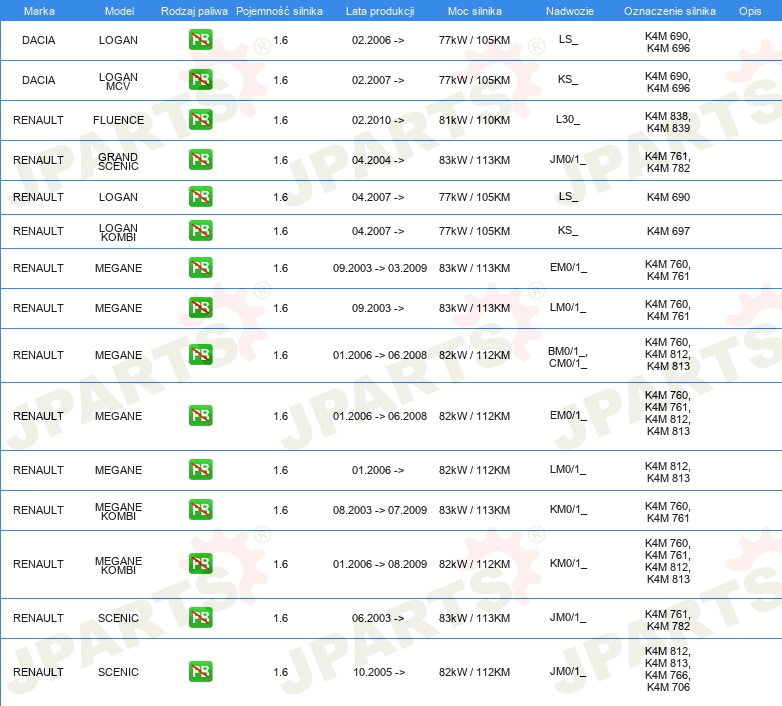Click the L30_ body code
Image resolution: width=782 pixels, height=706 pixels.
point(568,120)
